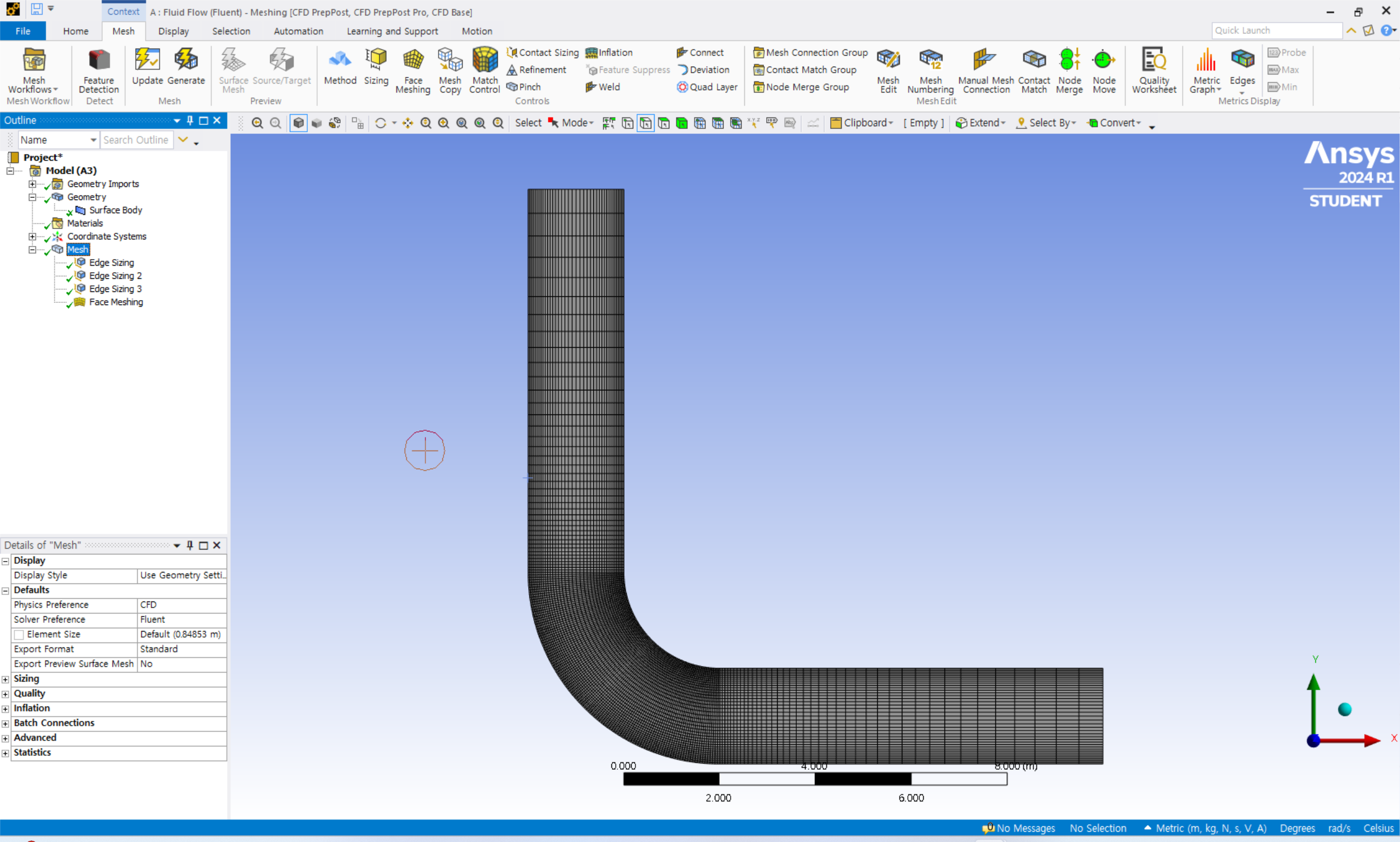Screen dimensions: 1400x842
Task: Switch to the Display ribbon tab
Action: click(173, 31)
